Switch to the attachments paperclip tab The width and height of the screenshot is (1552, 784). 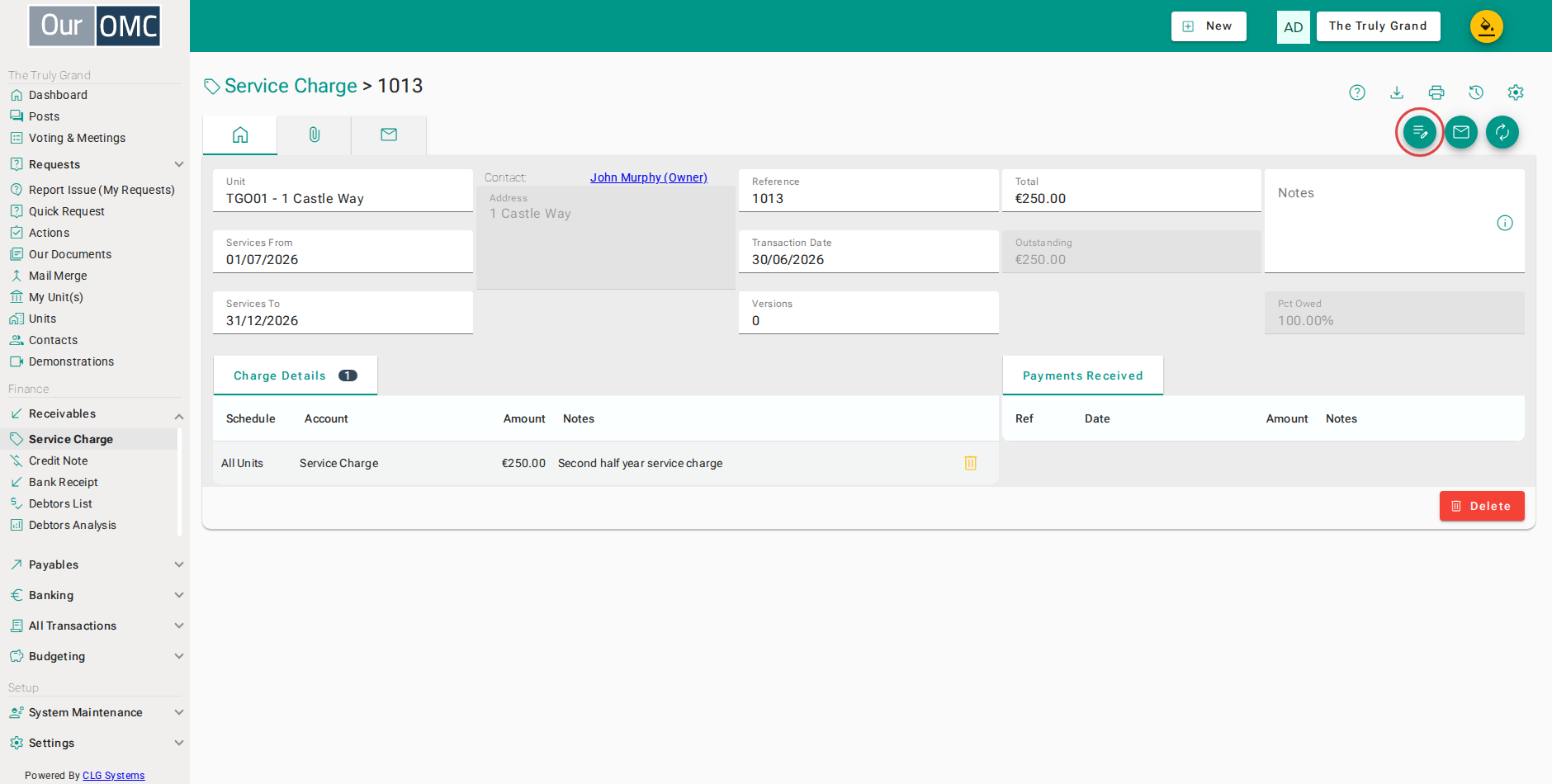315,135
